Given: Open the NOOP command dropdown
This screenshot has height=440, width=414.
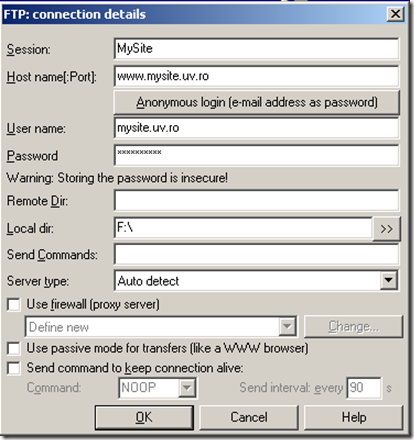Looking at the screenshot, I should click(187, 388).
